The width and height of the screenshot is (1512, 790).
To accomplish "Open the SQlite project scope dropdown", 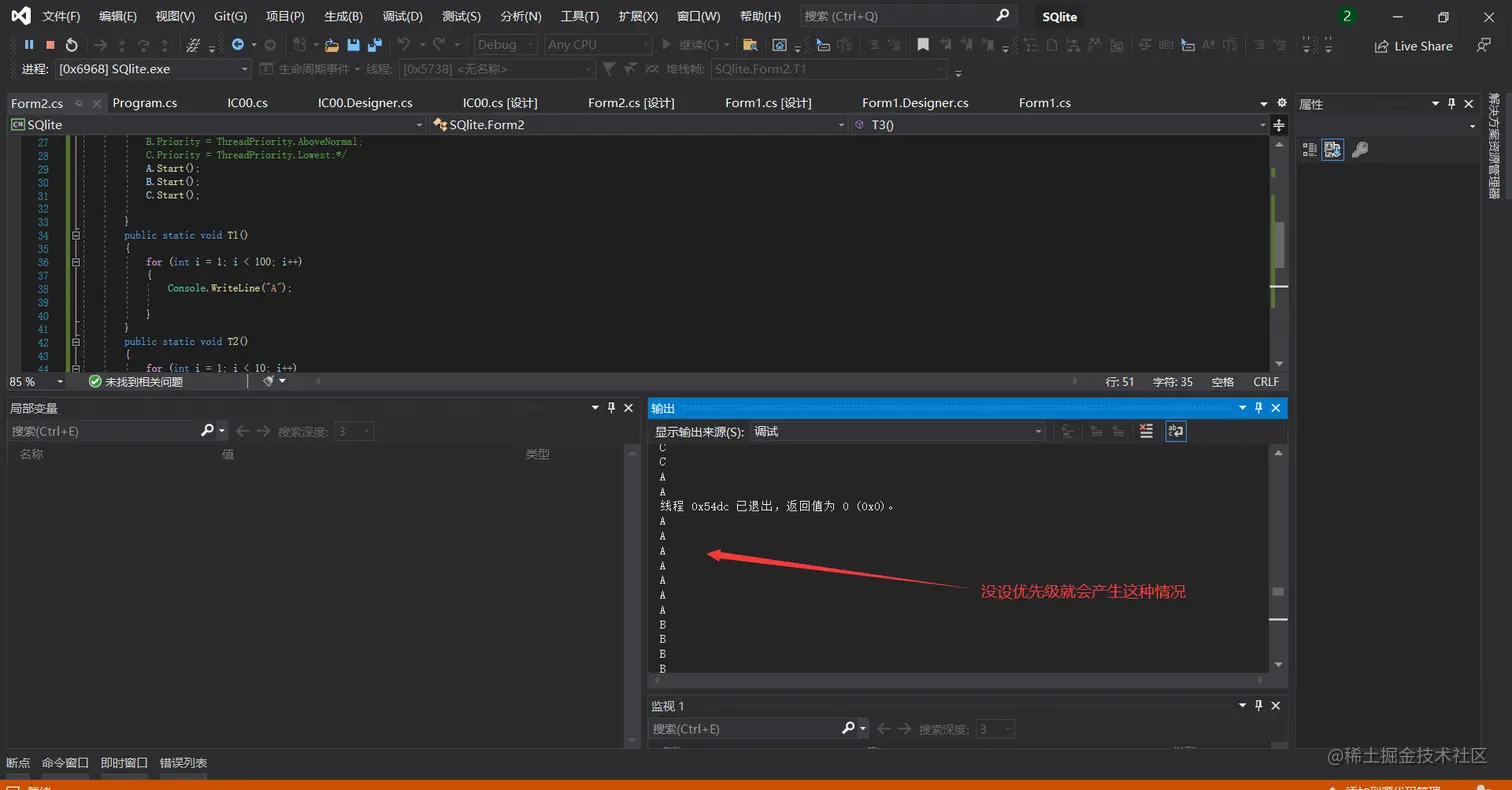I will 216,125.
